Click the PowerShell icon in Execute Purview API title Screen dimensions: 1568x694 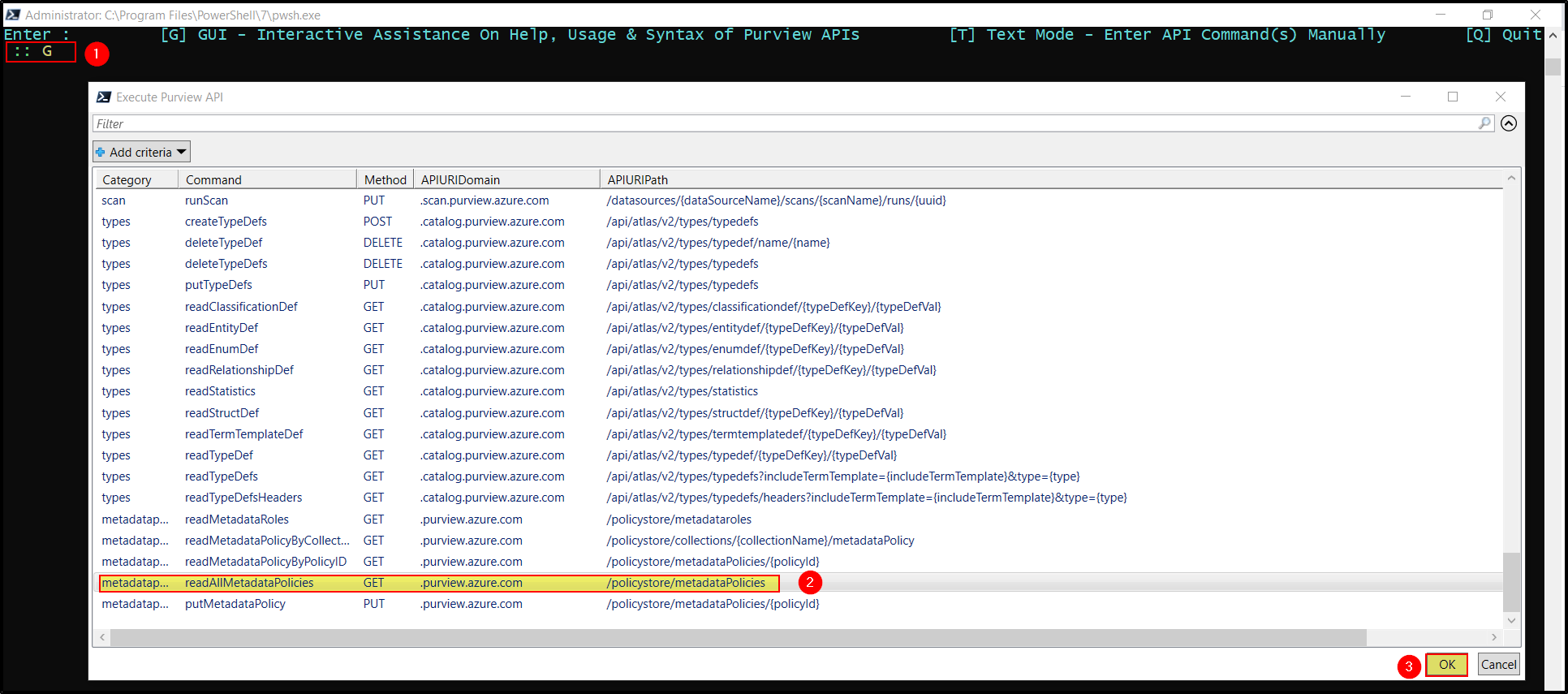[x=104, y=97]
